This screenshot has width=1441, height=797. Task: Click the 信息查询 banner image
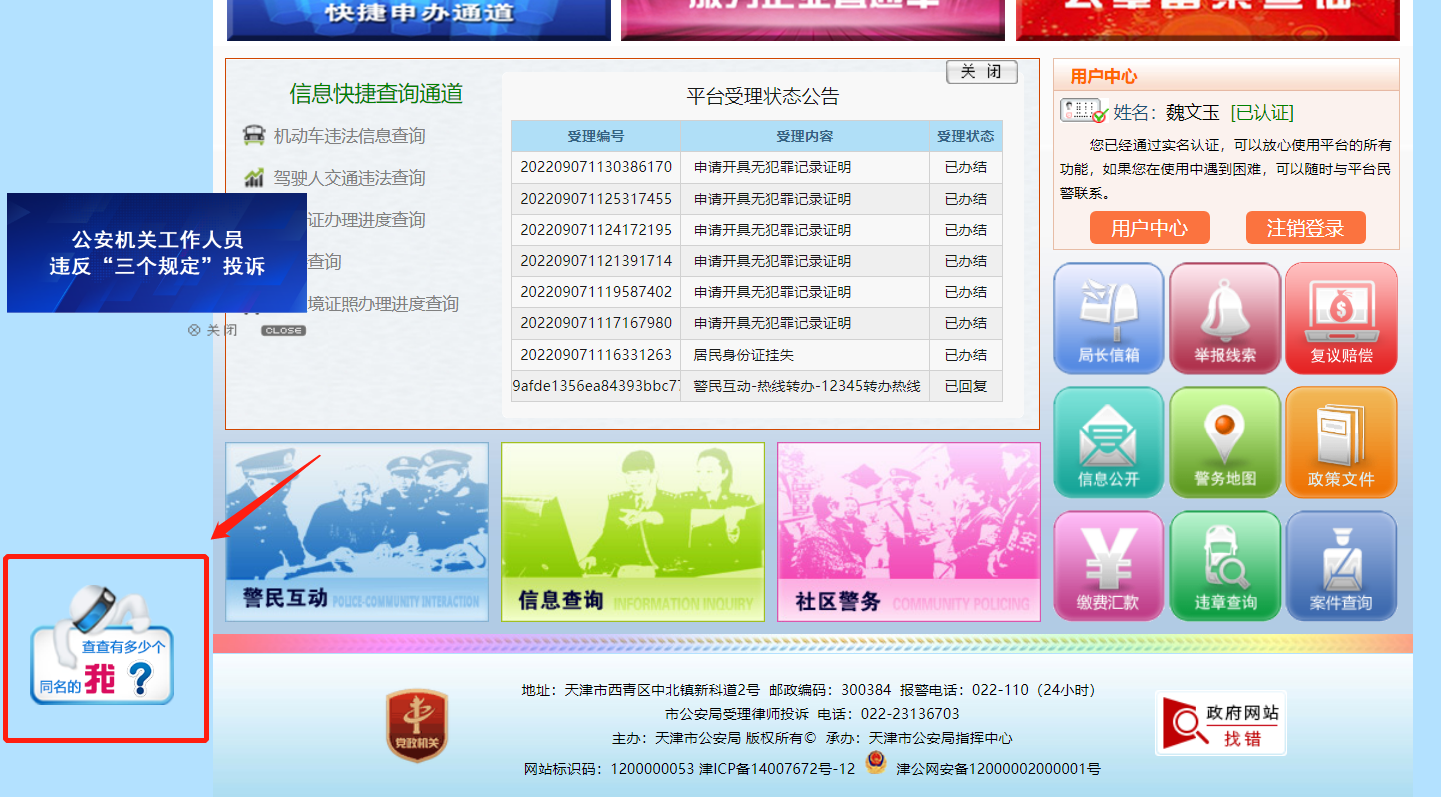coord(632,532)
